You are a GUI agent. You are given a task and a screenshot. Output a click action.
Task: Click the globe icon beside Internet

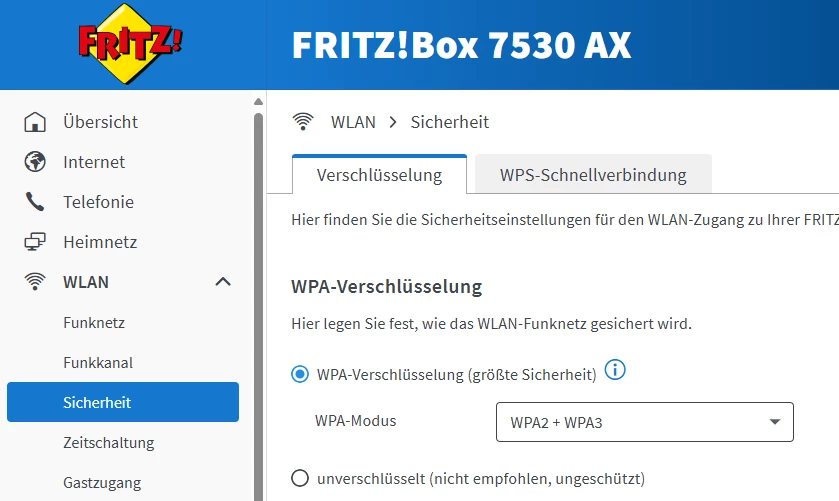35,162
